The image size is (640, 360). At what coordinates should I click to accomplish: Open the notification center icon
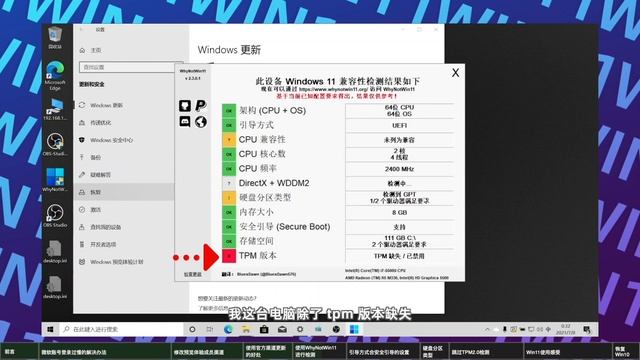[587, 329]
